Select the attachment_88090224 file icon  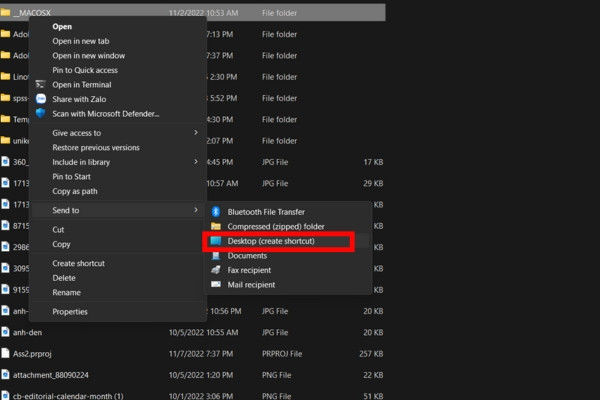tap(5, 374)
